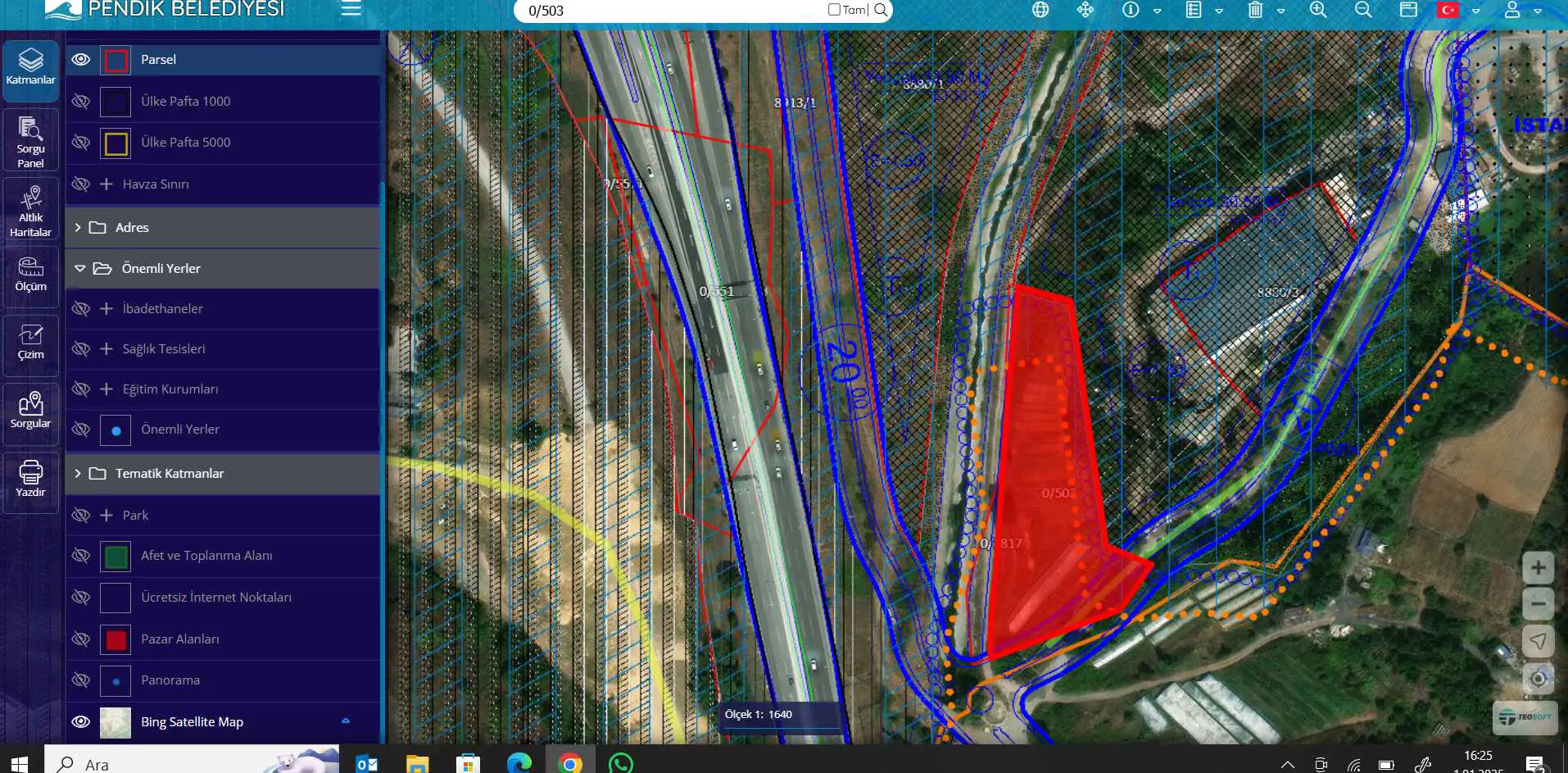Click the navigation arrow map button
Viewport: 1568px width, 773px height.
(1539, 641)
